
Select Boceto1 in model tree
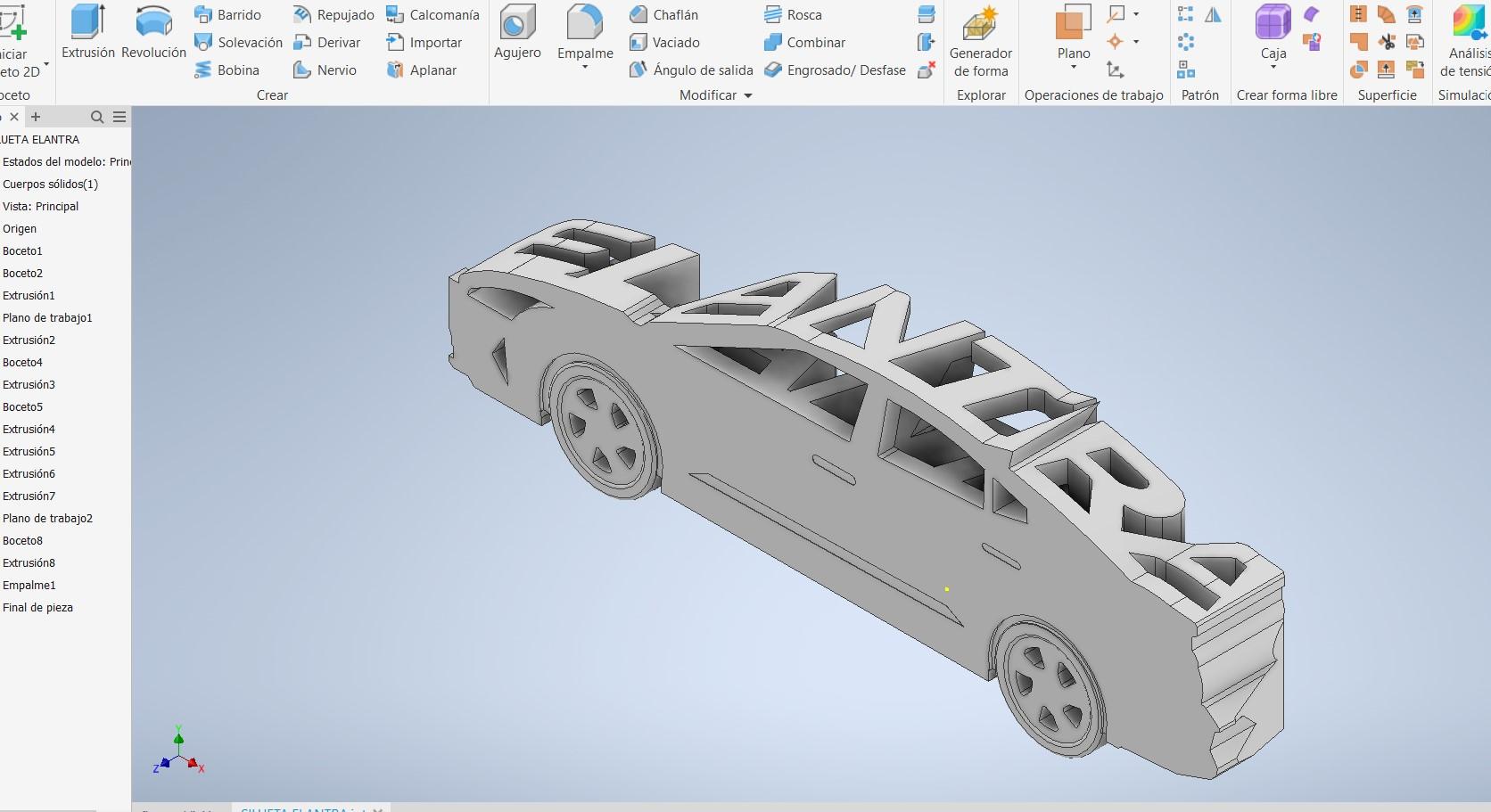click(22, 251)
